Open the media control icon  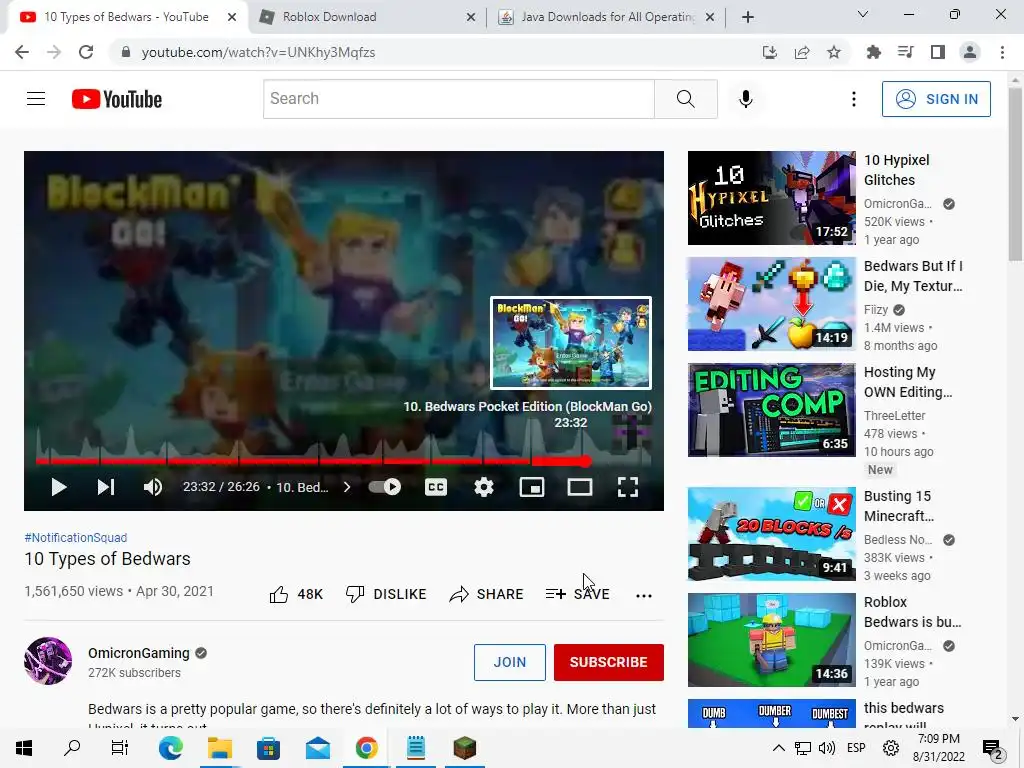coord(905,52)
